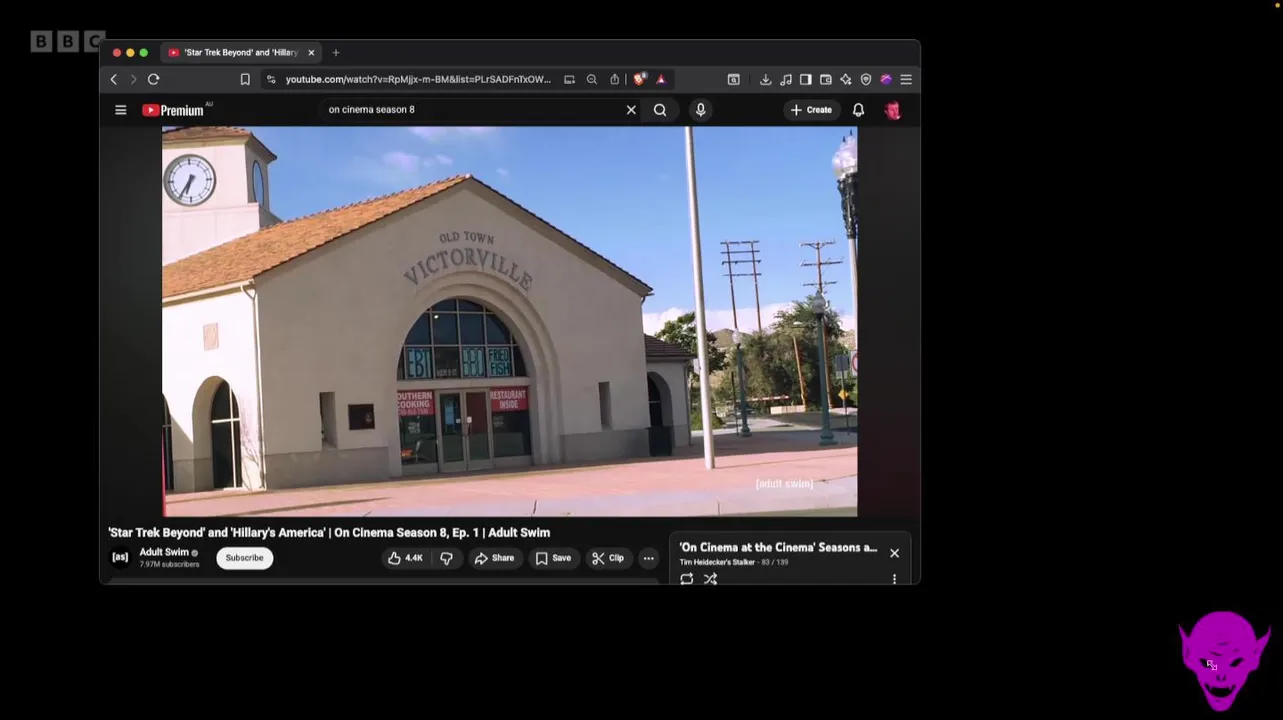Close the playlist panel
The height and width of the screenshot is (720, 1283).
[x=894, y=553]
